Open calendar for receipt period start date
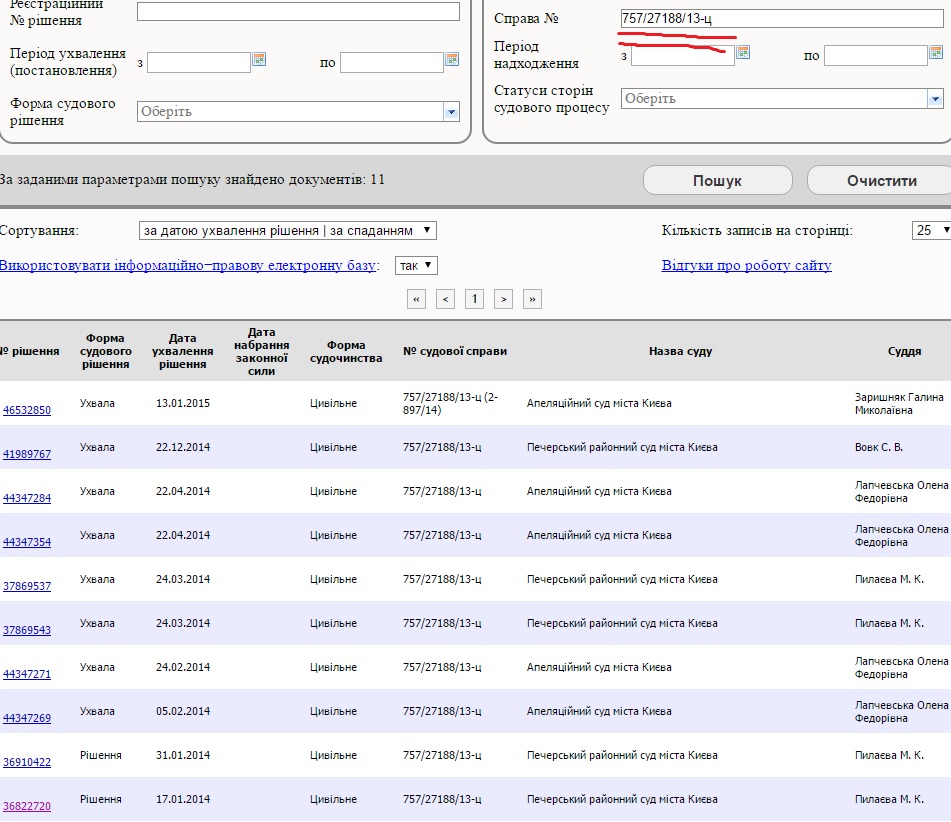Screen dimensions: 951x822 pyautogui.click(x=743, y=52)
